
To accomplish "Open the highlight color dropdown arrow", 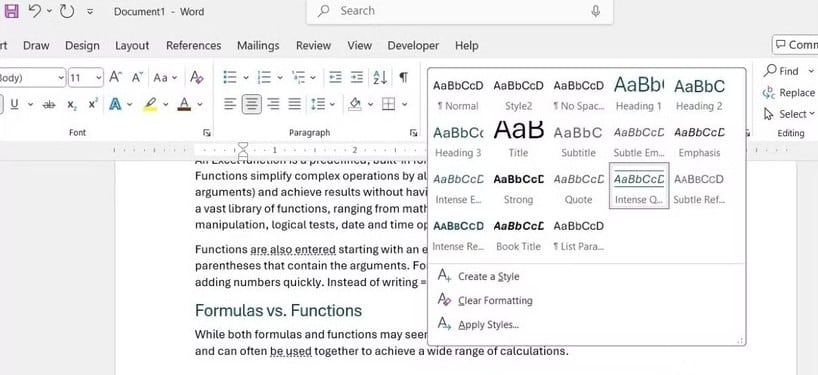I will point(166,105).
